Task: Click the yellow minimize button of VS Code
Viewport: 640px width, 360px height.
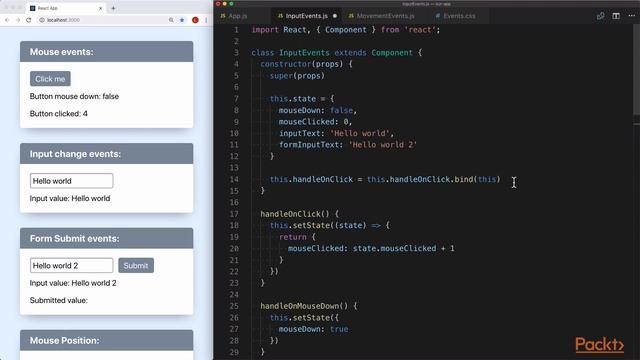Action: 224,4
